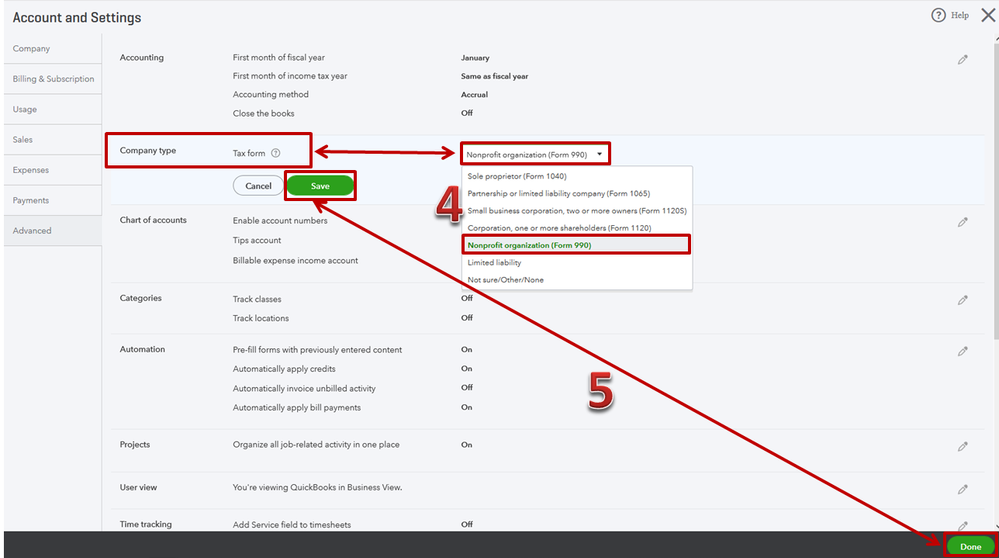The width and height of the screenshot is (999, 558).
Task: Click Automatically apply bill payments setting
Action: tap(296, 408)
